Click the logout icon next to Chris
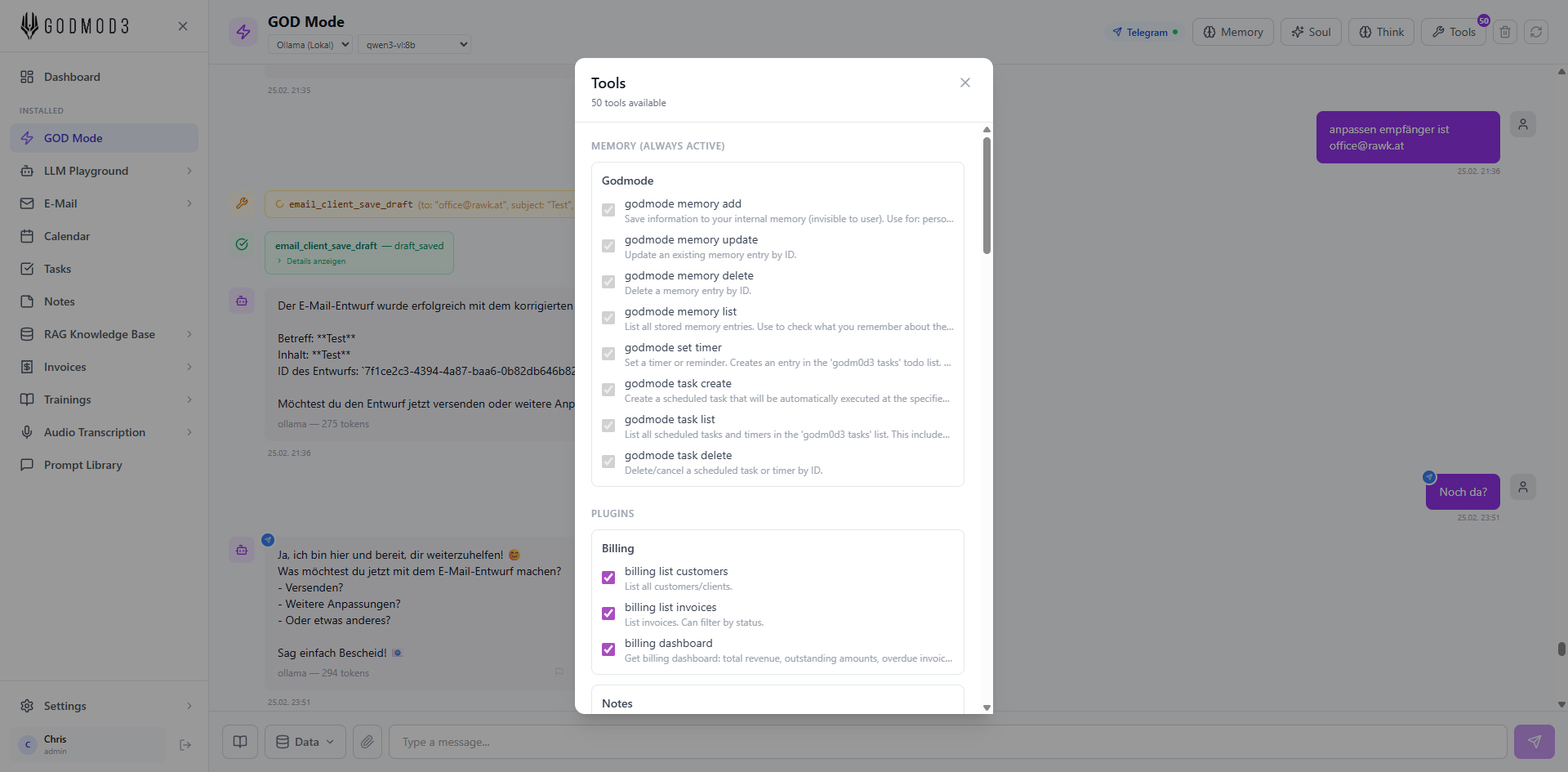 click(x=185, y=745)
